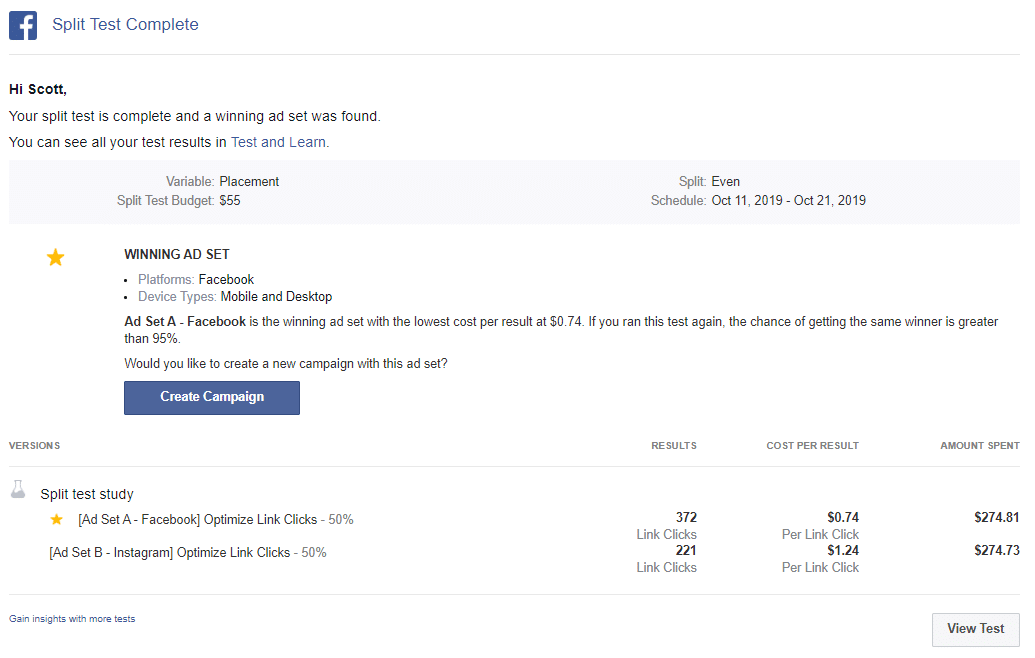This screenshot has height=658, width=1035.
Task: Click the Device Types: Mobile and Desktop bullet
Action: pos(234,297)
